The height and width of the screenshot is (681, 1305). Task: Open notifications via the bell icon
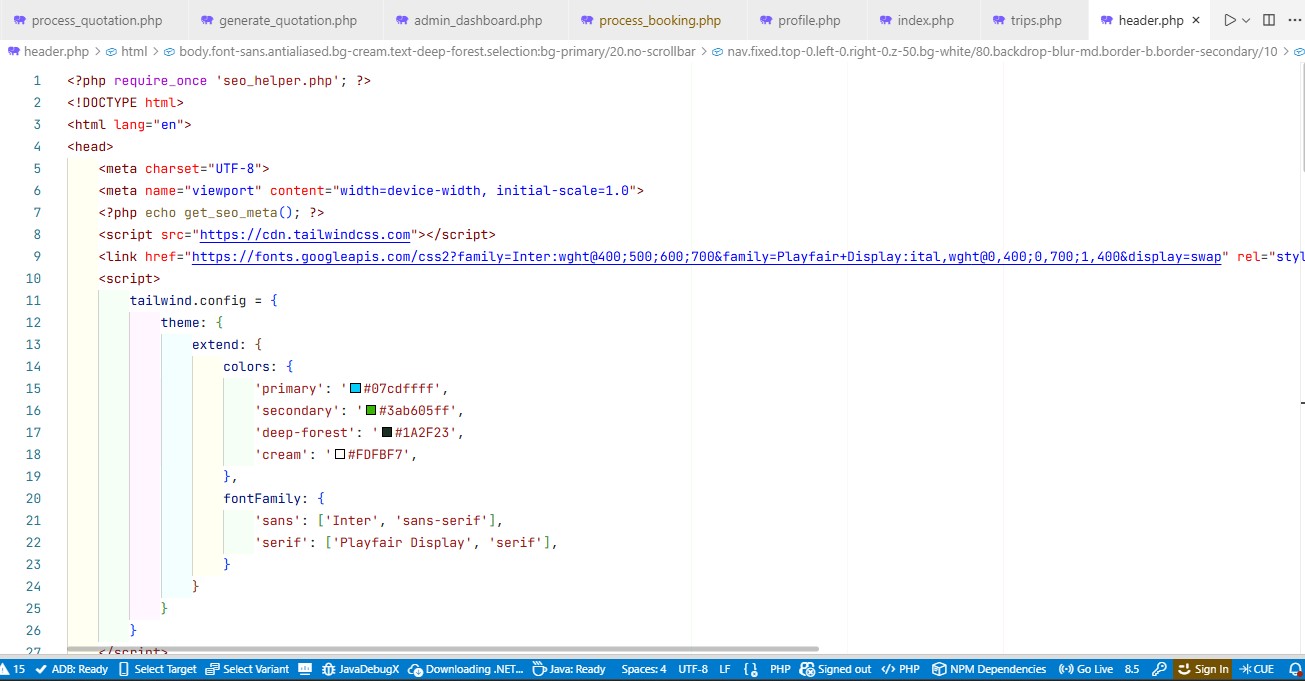(x=1296, y=669)
